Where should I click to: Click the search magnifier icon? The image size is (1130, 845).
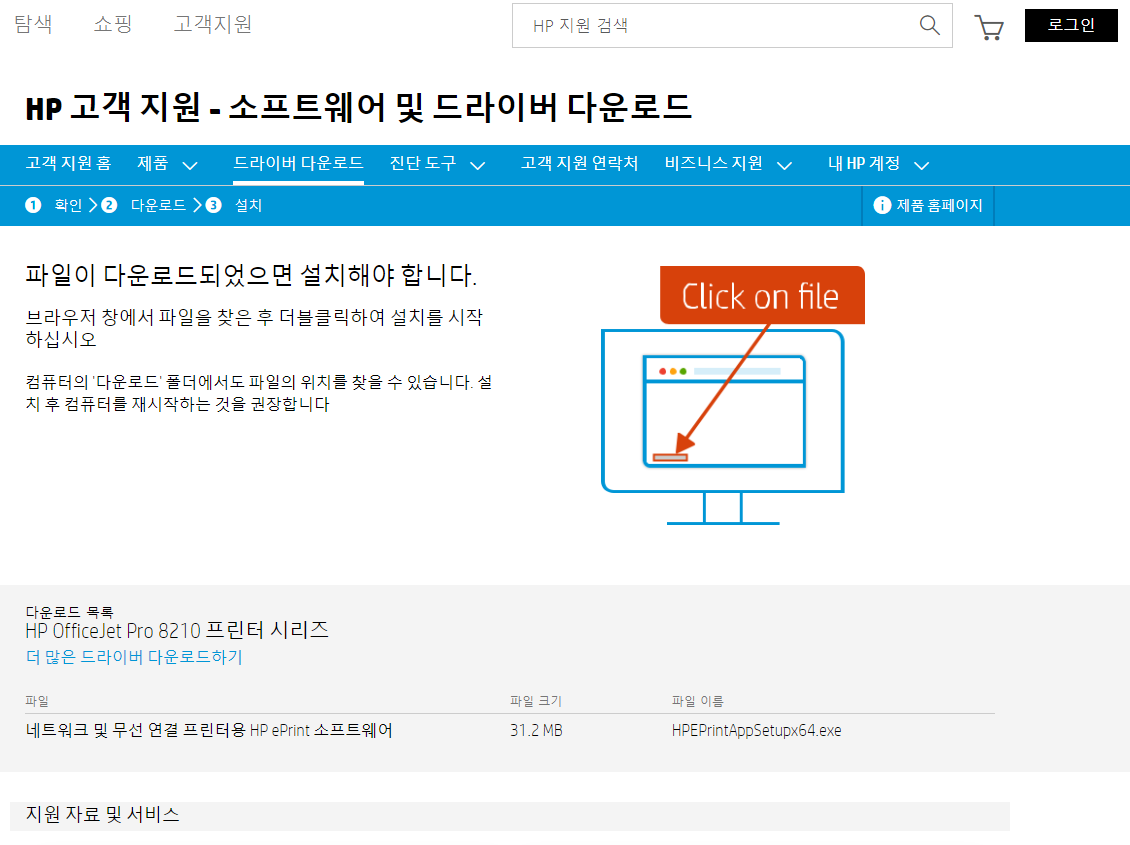coord(930,25)
